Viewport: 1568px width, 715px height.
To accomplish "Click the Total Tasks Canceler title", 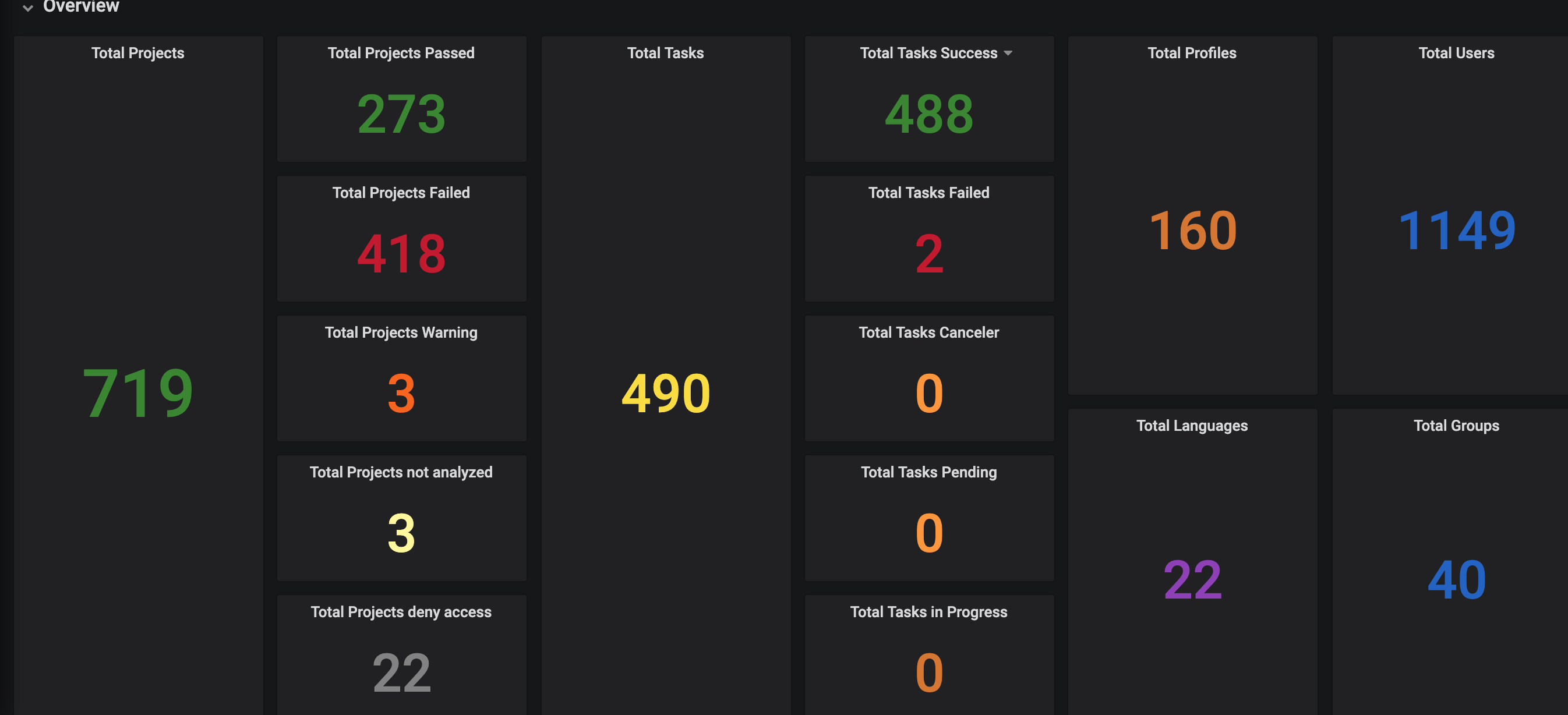I will coord(928,332).
